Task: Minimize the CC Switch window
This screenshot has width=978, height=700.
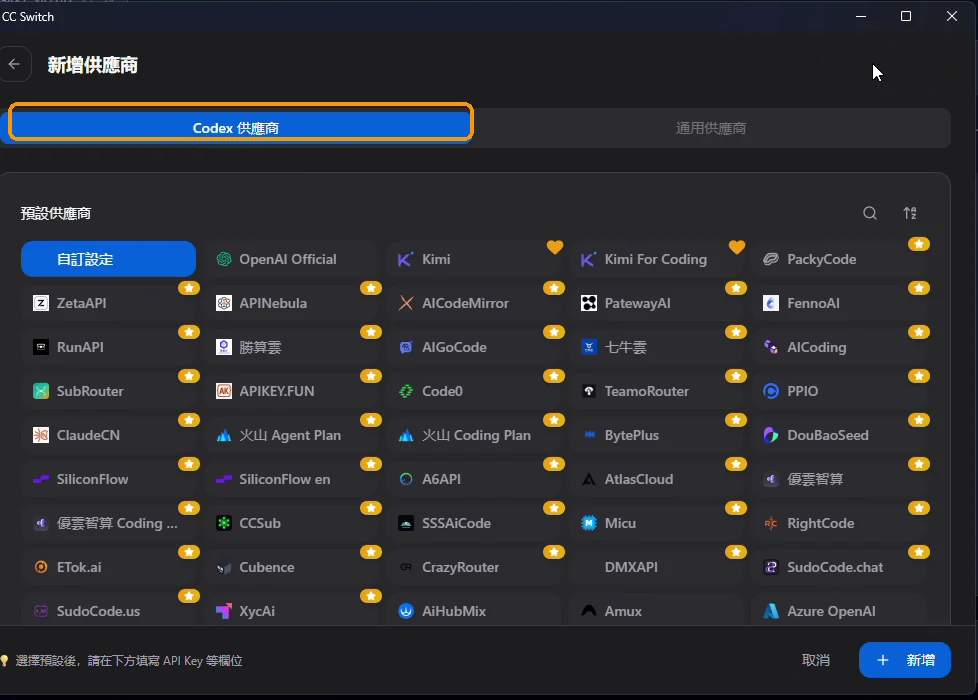Action: (861, 16)
